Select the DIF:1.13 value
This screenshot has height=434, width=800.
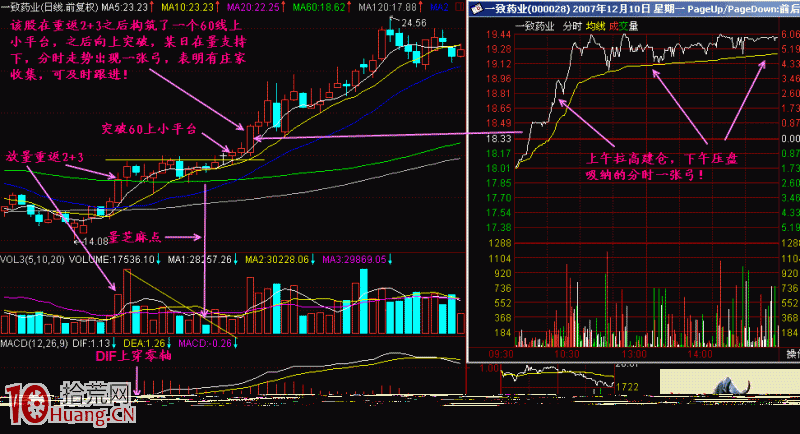coord(90,343)
